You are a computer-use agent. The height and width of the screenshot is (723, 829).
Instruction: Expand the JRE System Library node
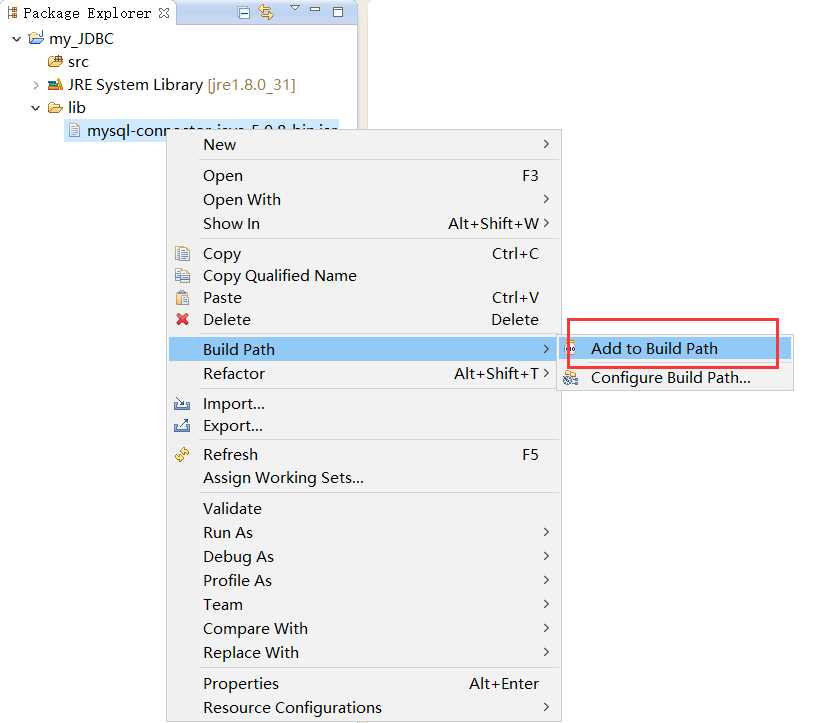36,85
